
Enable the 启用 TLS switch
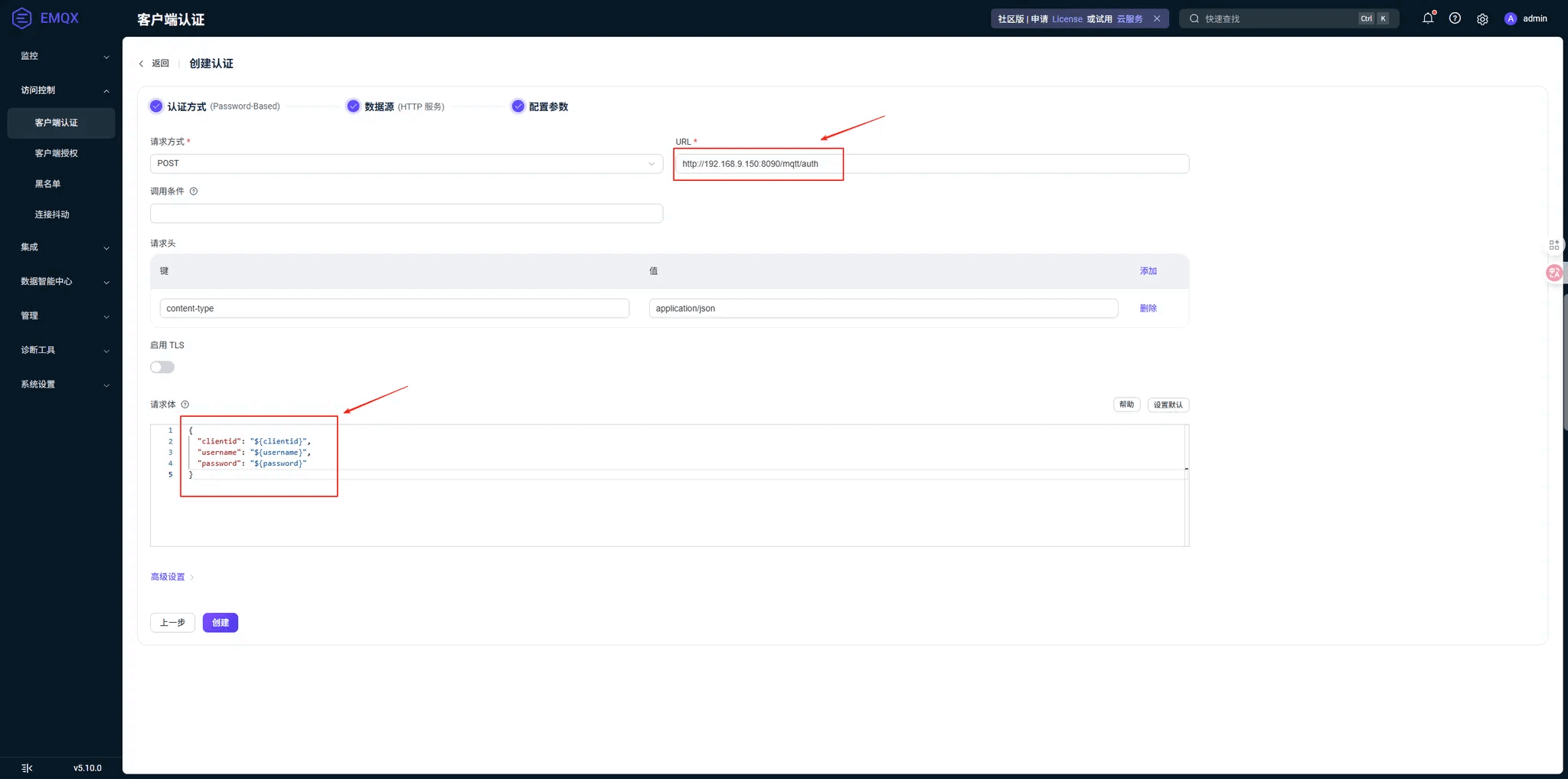pyautogui.click(x=162, y=367)
